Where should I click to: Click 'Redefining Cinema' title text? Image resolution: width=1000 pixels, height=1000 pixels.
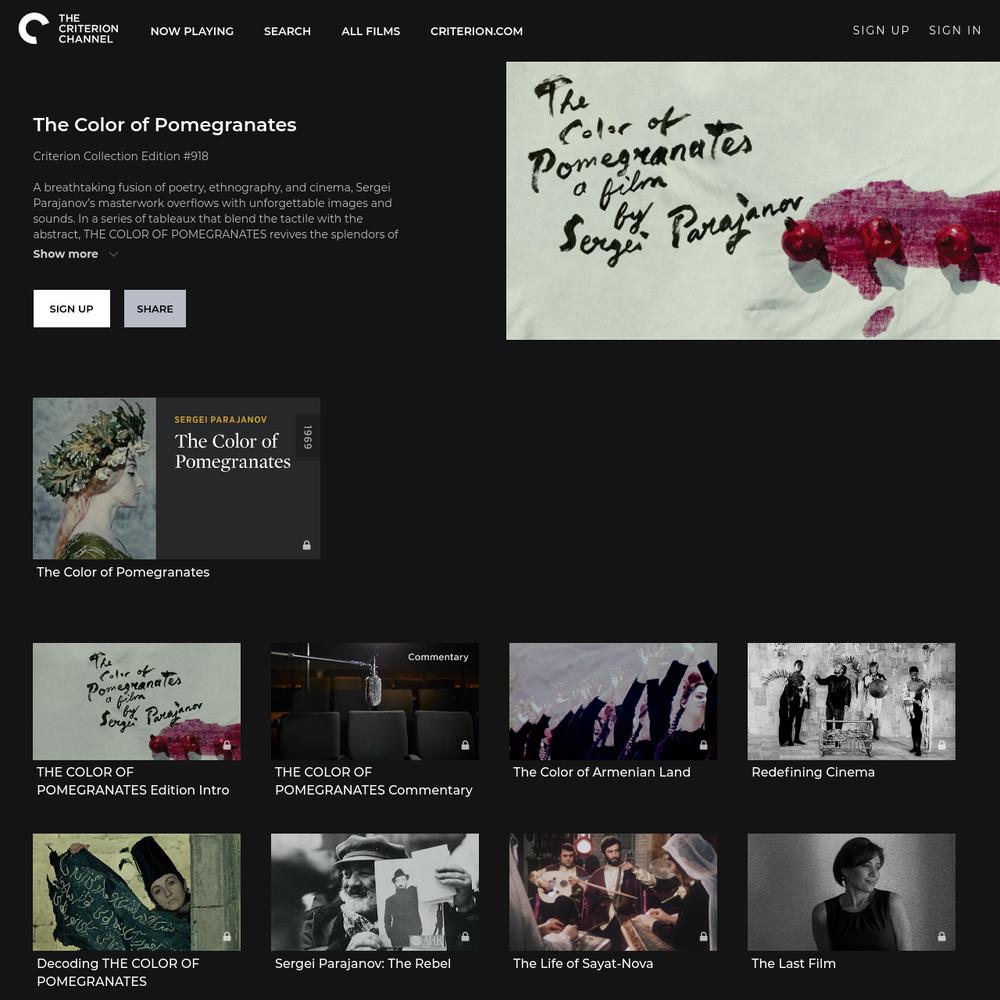[813, 772]
